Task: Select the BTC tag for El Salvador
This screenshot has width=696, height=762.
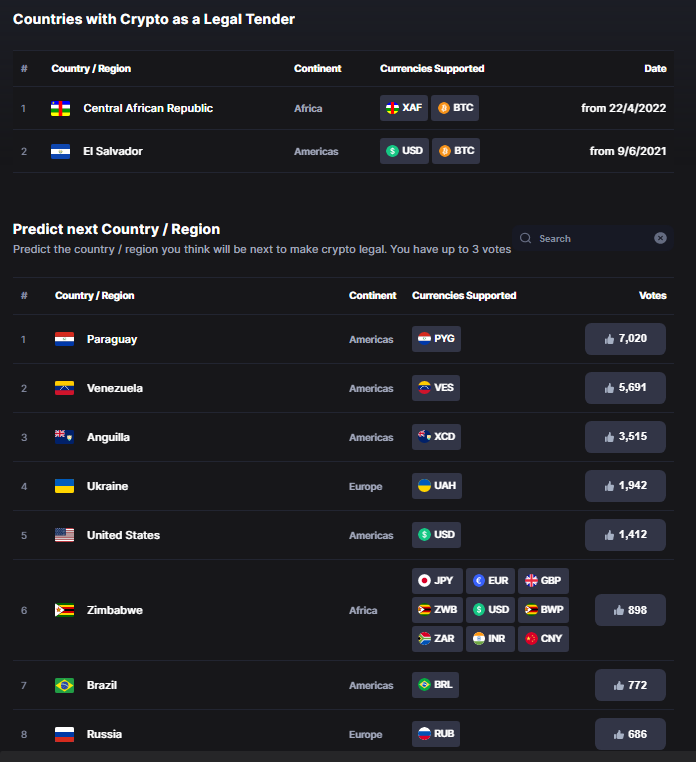Action: click(x=455, y=151)
